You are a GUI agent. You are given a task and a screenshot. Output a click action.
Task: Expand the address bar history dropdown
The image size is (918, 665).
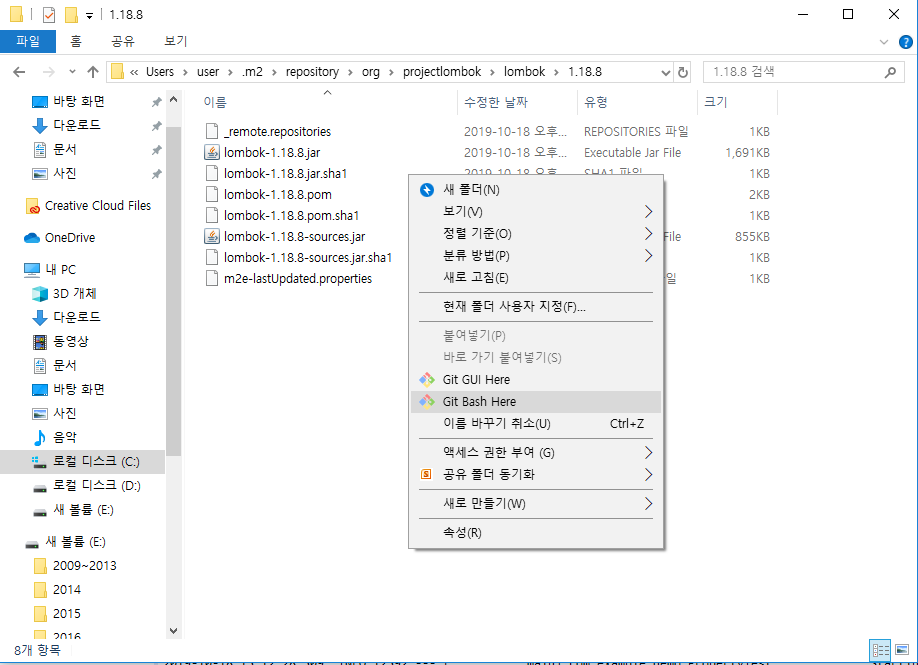coord(666,73)
